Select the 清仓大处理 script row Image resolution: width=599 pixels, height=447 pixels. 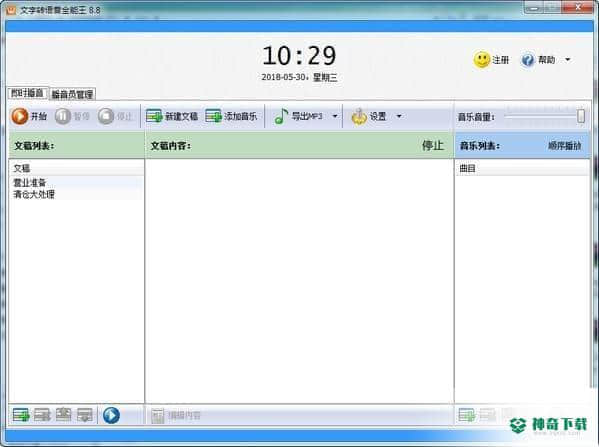[x=76, y=194]
